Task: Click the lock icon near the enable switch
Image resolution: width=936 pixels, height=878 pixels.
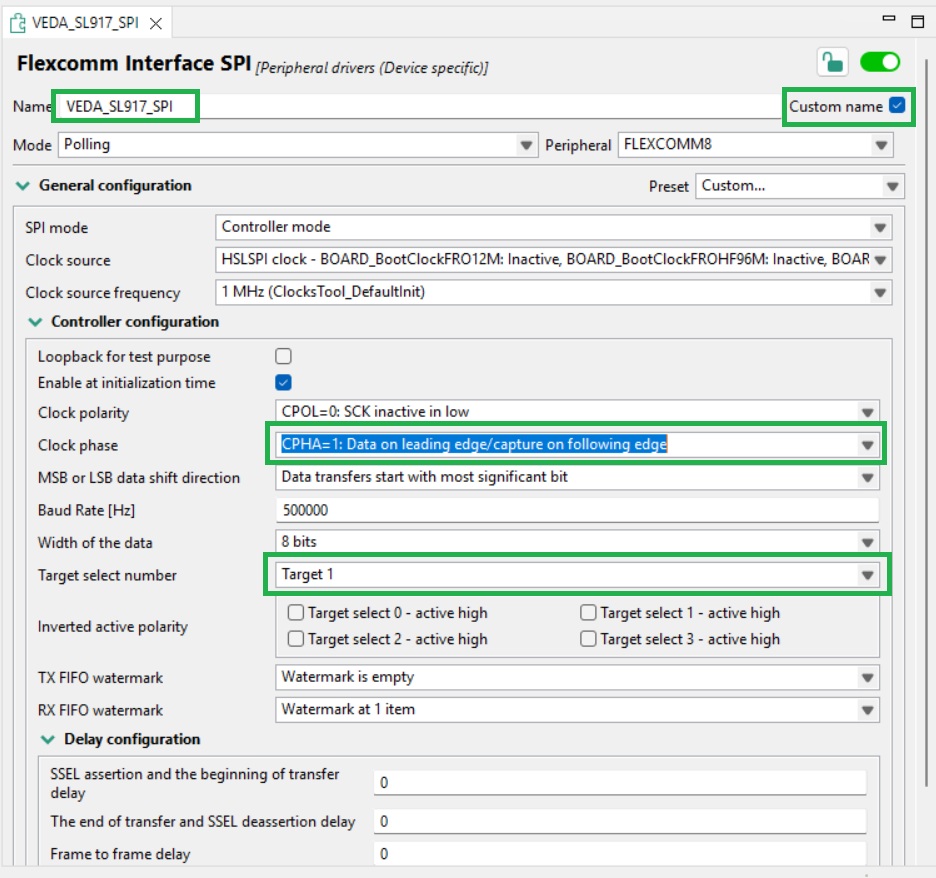Action: [831, 62]
